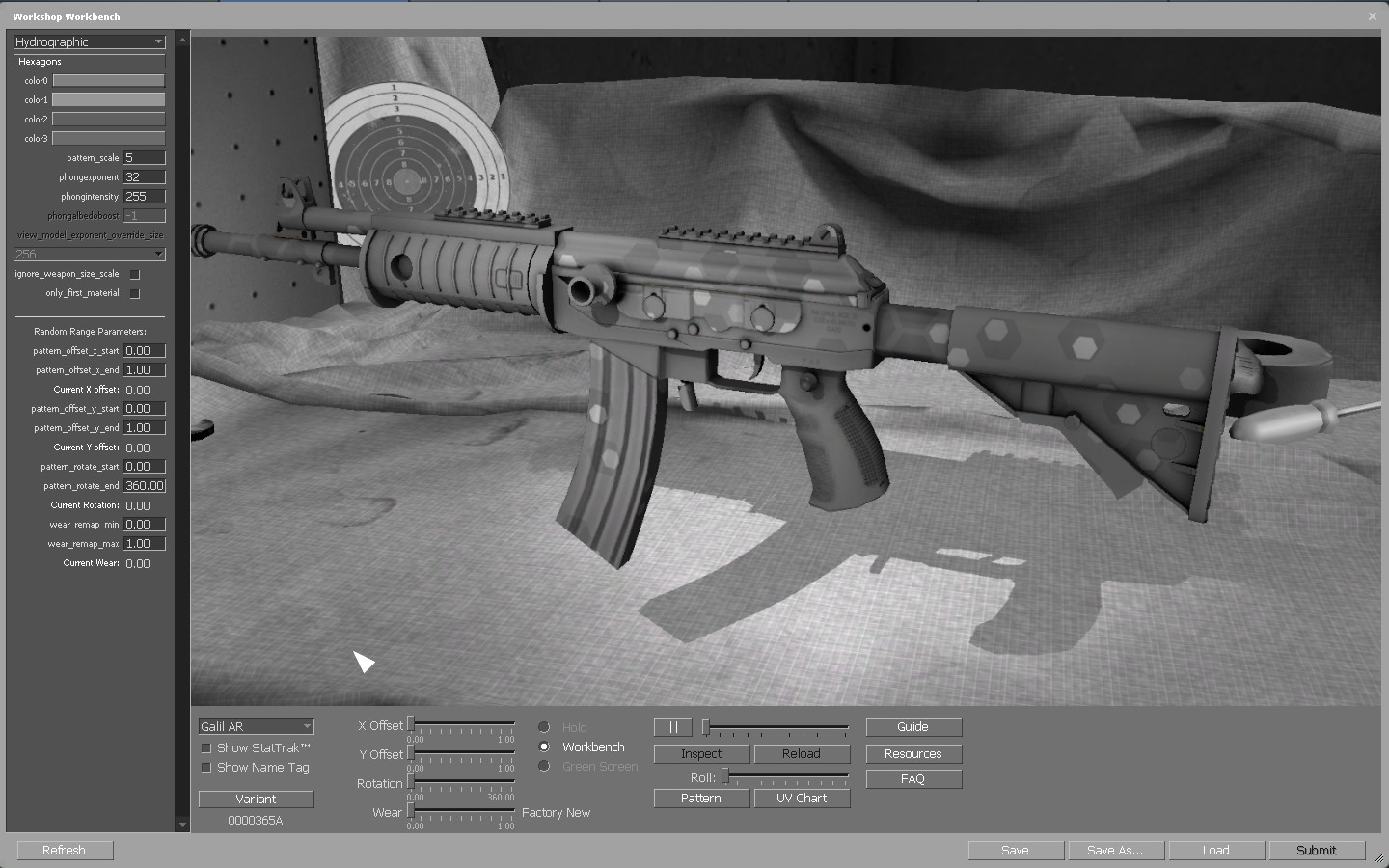Pause the animation with the pause button
Screen dimensions: 1389x868
(673, 727)
